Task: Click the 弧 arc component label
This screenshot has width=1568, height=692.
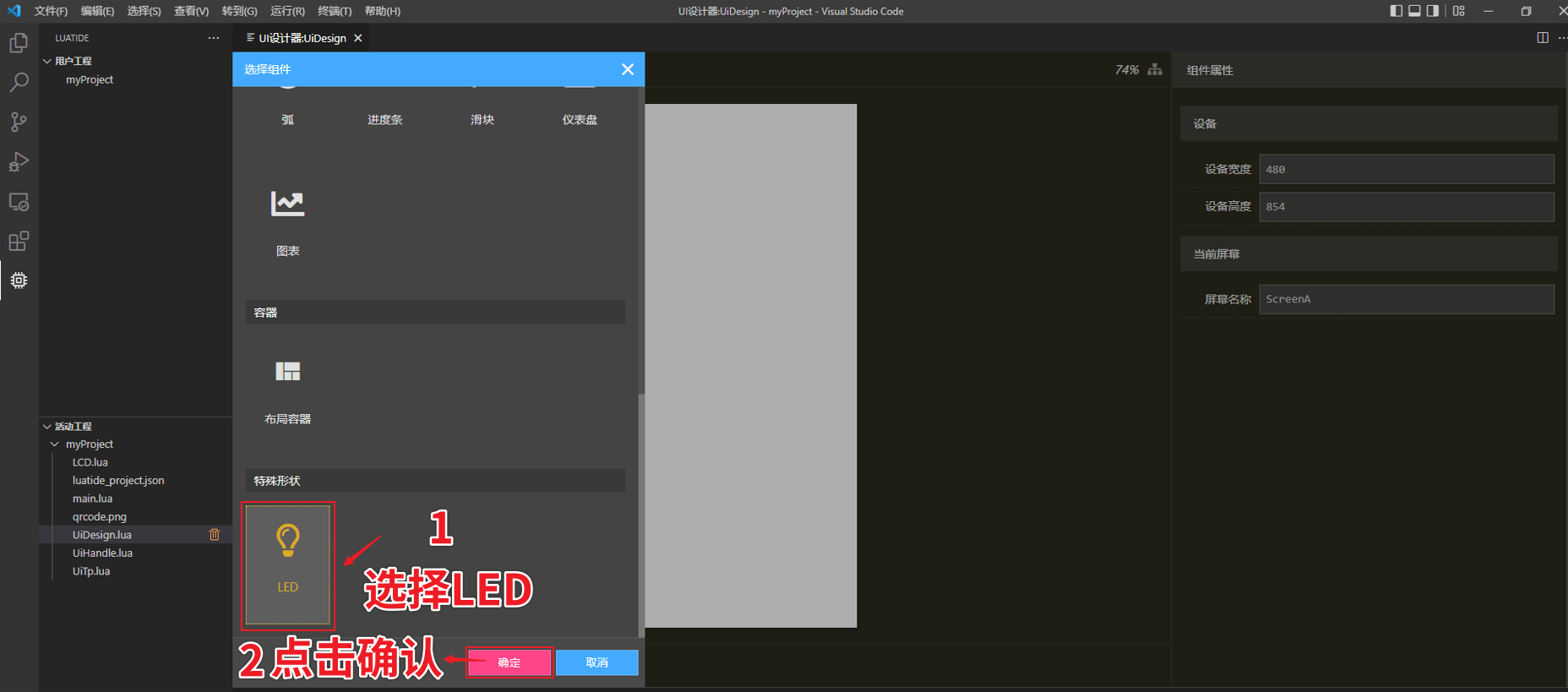Action: pyautogui.click(x=288, y=120)
